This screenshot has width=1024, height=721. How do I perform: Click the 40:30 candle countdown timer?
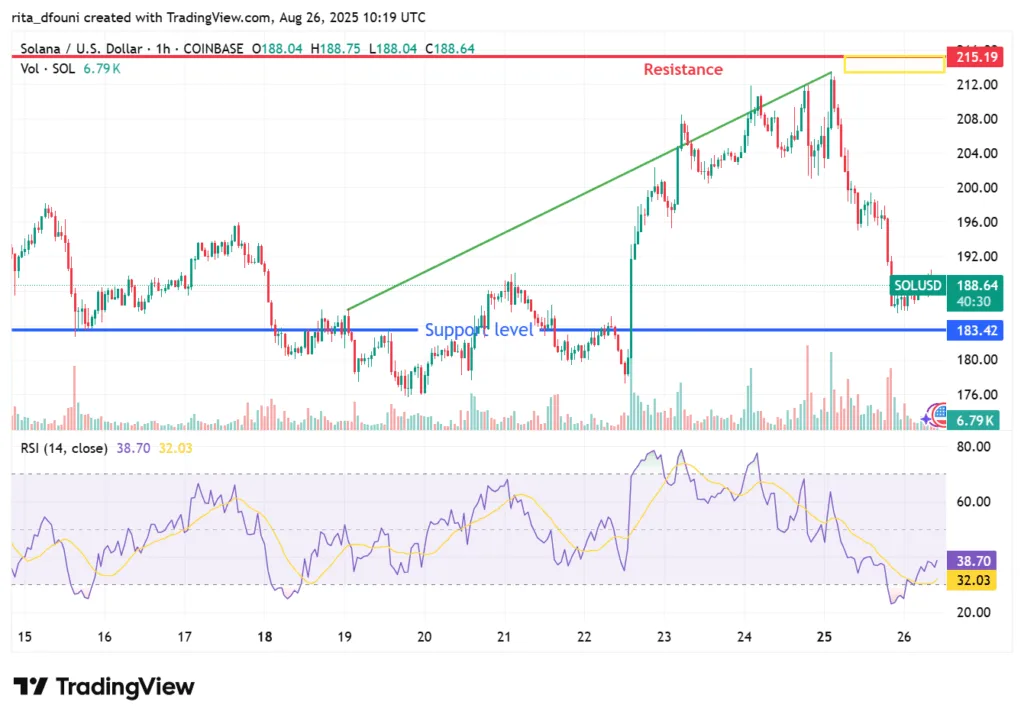(973, 302)
